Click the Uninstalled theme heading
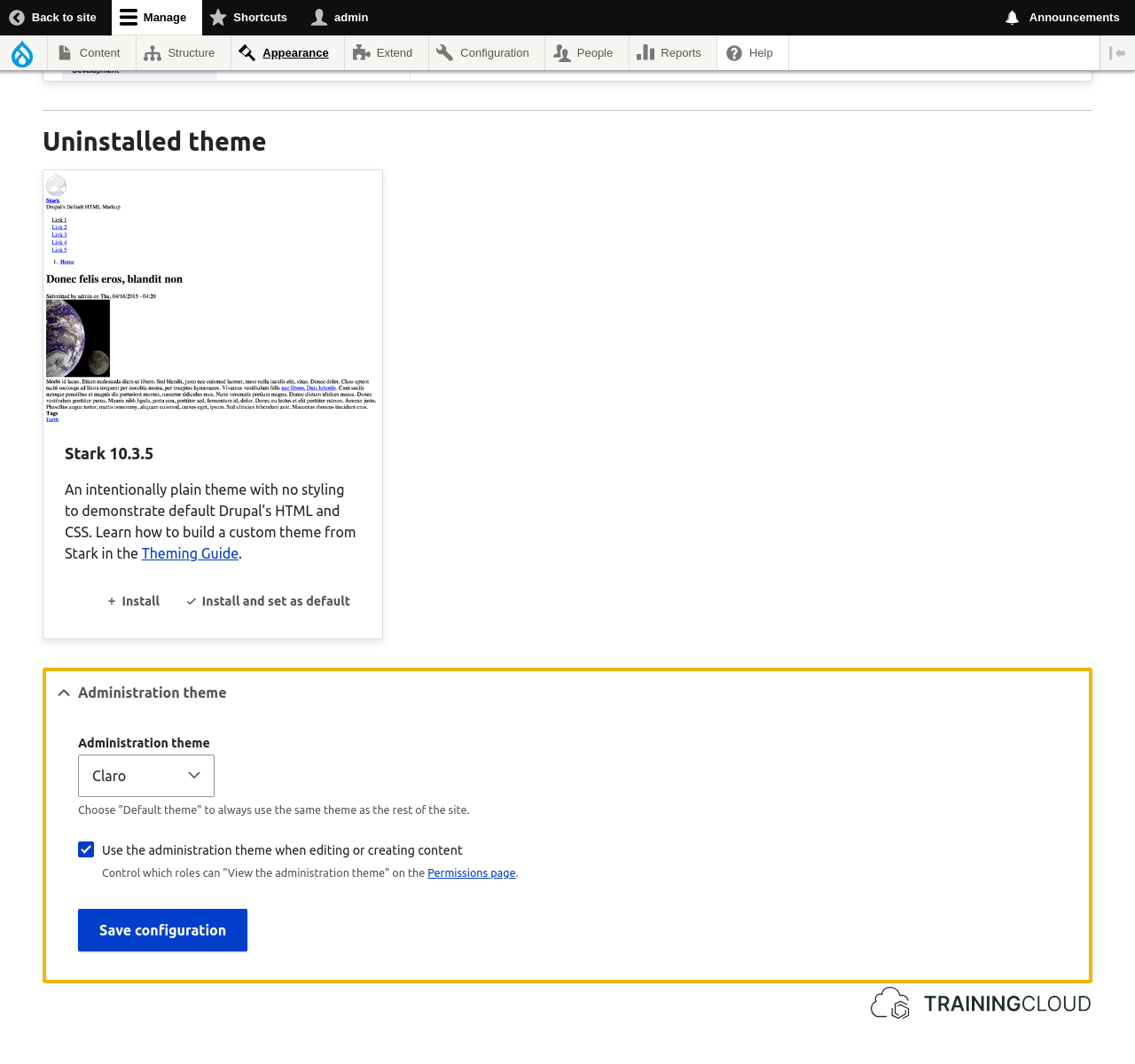Viewport: 1135px width, 1064px height. coord(154,142)
